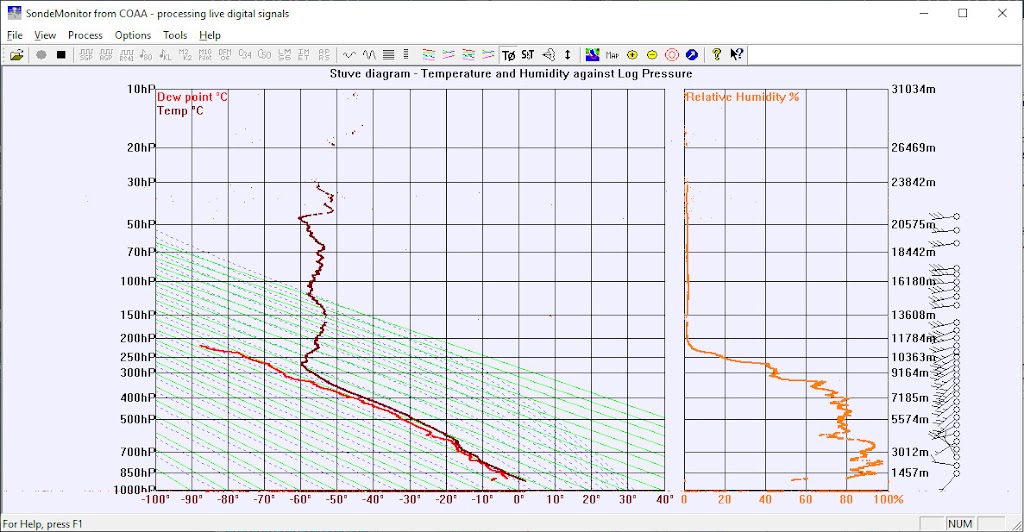This screenshot has width=1024, height=532.
Task: Open the Options menu
Action: click(x=133, y=35)
